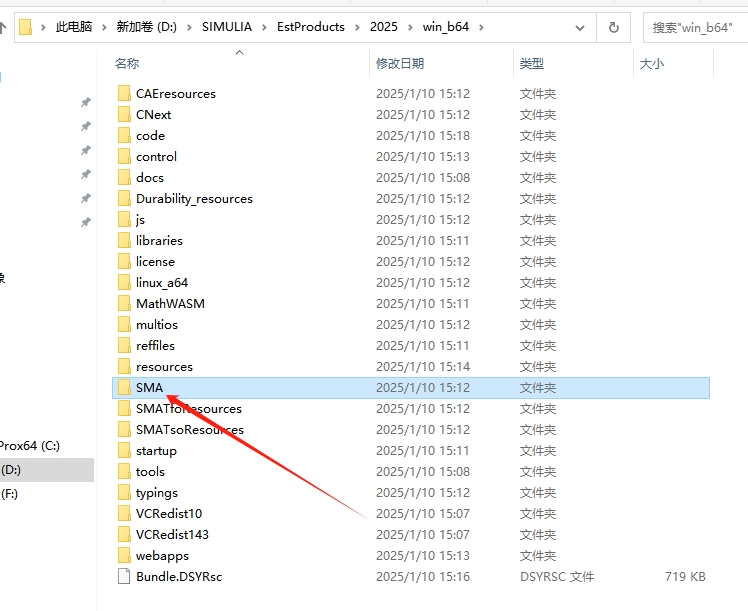Click the webapps folder icon
Image resolution: width=748 pixels, height=611 pixels.
(124, 555)
